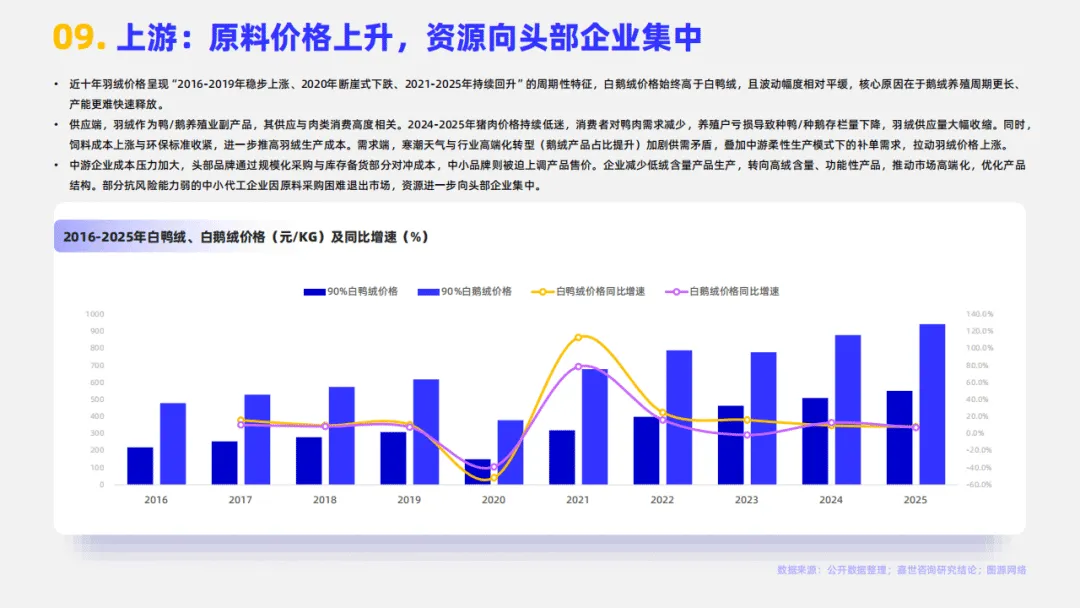Click the purple line peak point at 2021
This screenshot has width=1080, height=608.
pos(578,367)
